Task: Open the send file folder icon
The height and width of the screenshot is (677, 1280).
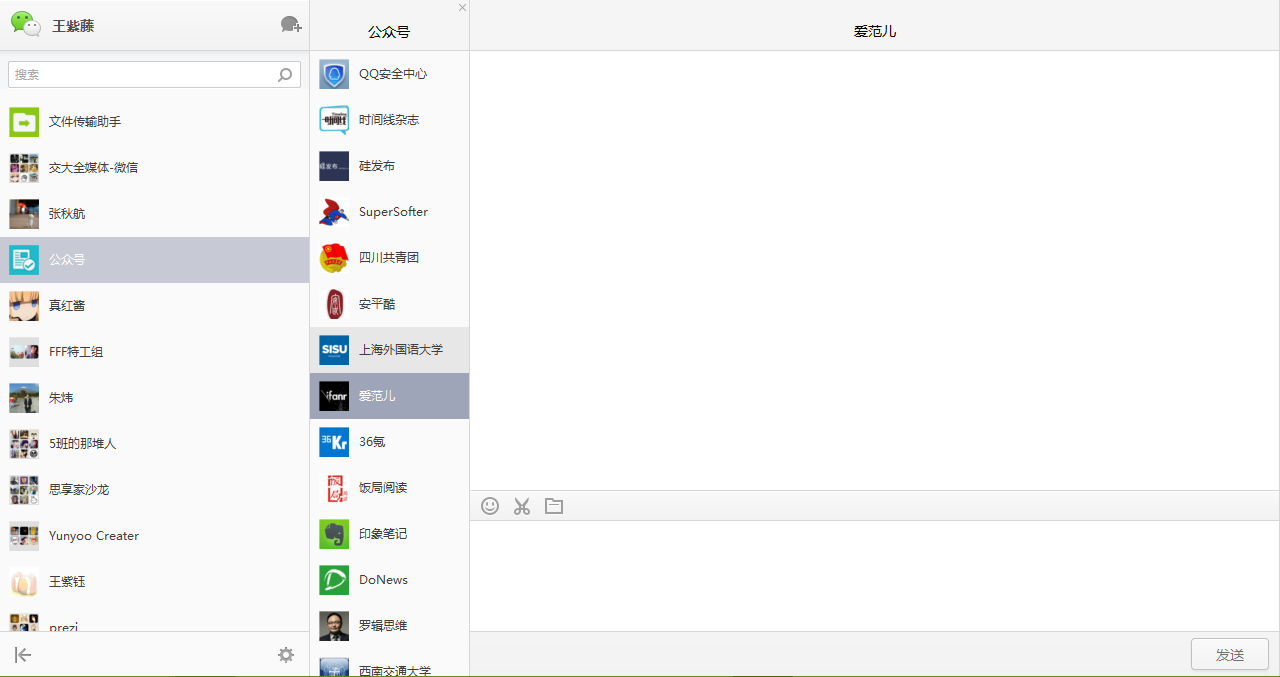Action: click(x=554, y=506)
